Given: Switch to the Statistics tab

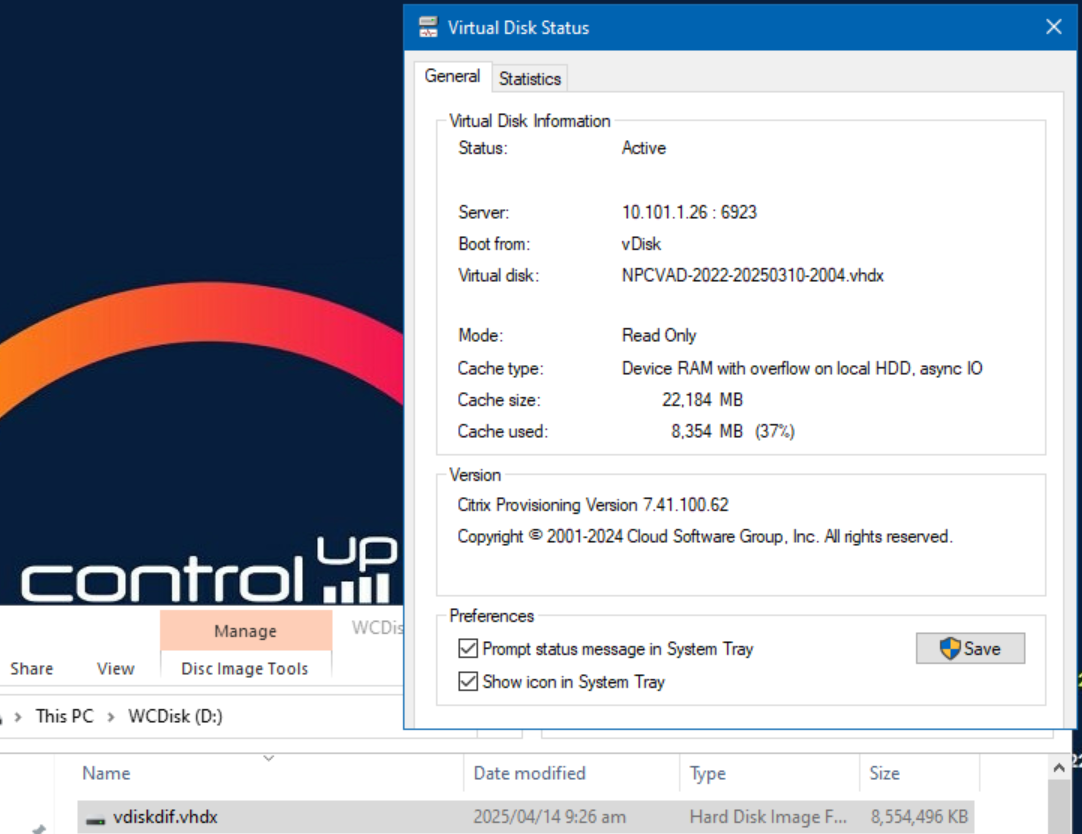Looking at the screenshot, I should point(529,78).
